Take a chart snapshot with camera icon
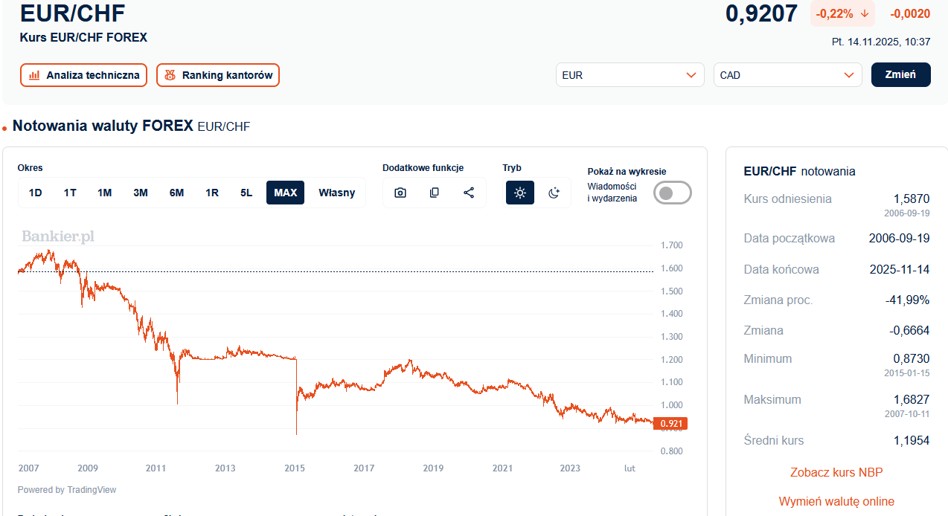Viewport: 948px width, 516px height. [x=400, y=193]
